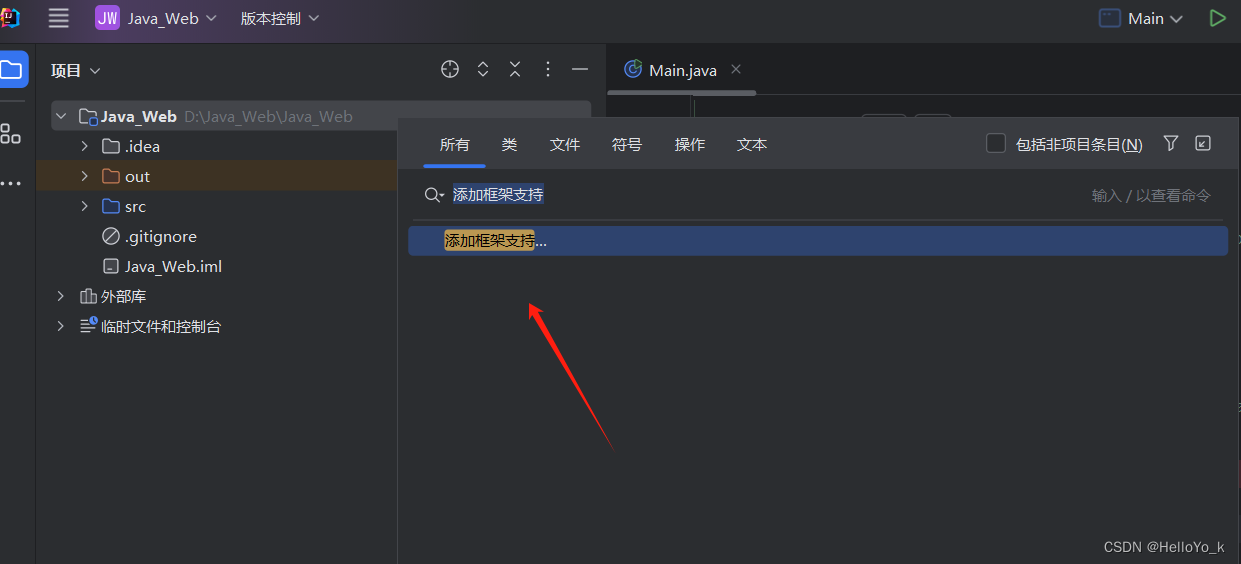The image size is (1241, 564).
Task: Switch to the 文件 search tab
Action: click(565, 144)
